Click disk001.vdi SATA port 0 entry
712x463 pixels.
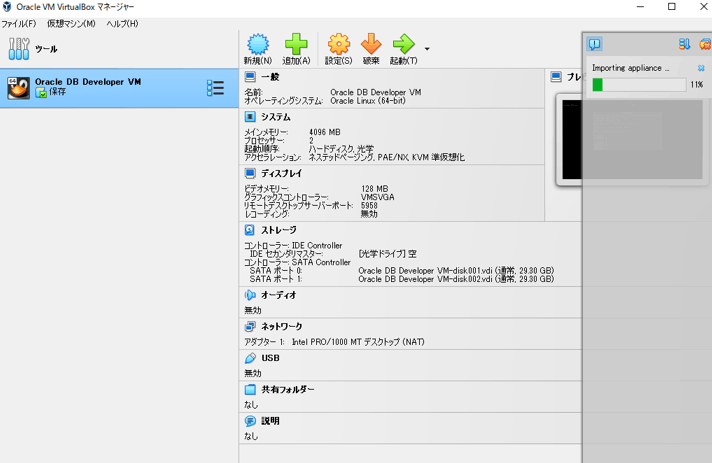[x=456, y=271]
